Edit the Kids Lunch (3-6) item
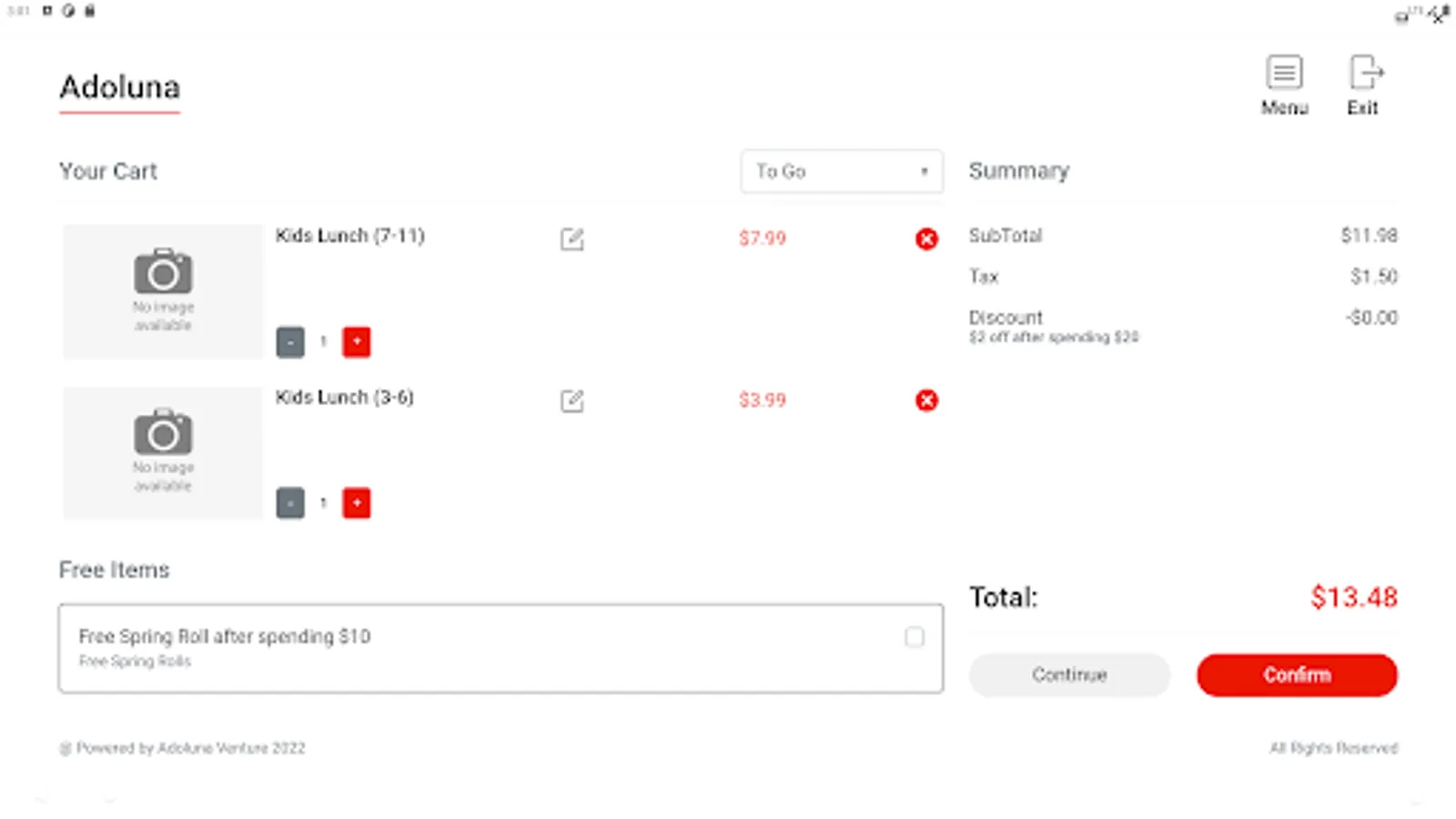The image size is (1456, 819). click(571, 400)
